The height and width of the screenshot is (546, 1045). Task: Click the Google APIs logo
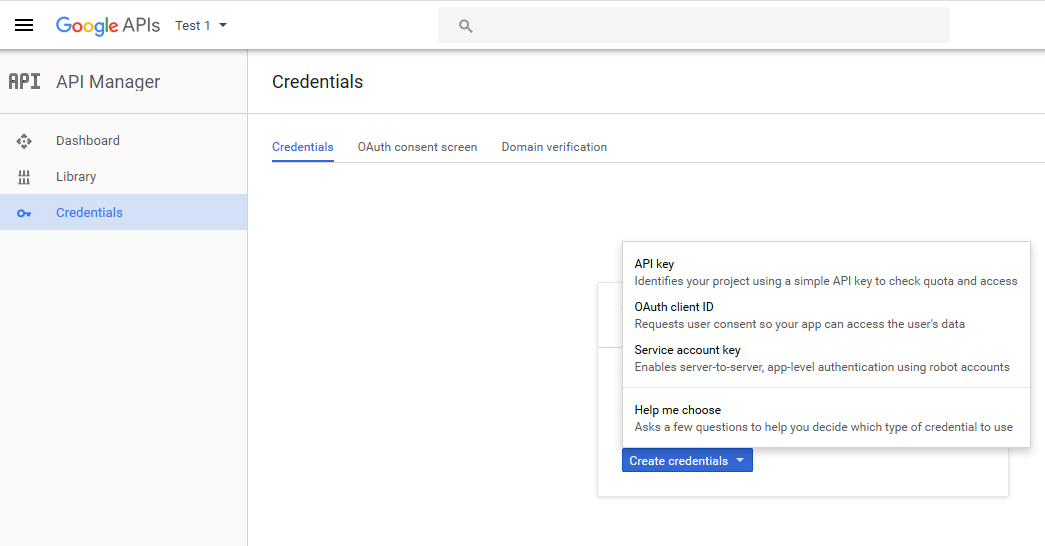108,25
